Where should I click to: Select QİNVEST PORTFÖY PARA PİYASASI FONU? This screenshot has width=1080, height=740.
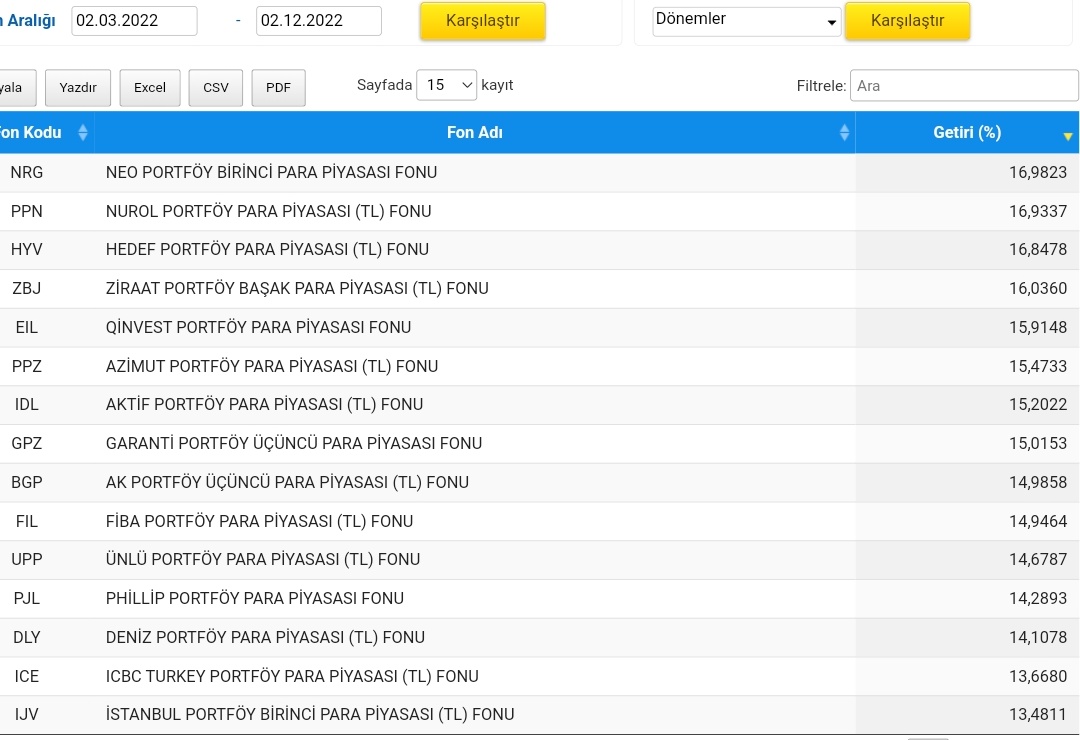[x=258, y=327]
